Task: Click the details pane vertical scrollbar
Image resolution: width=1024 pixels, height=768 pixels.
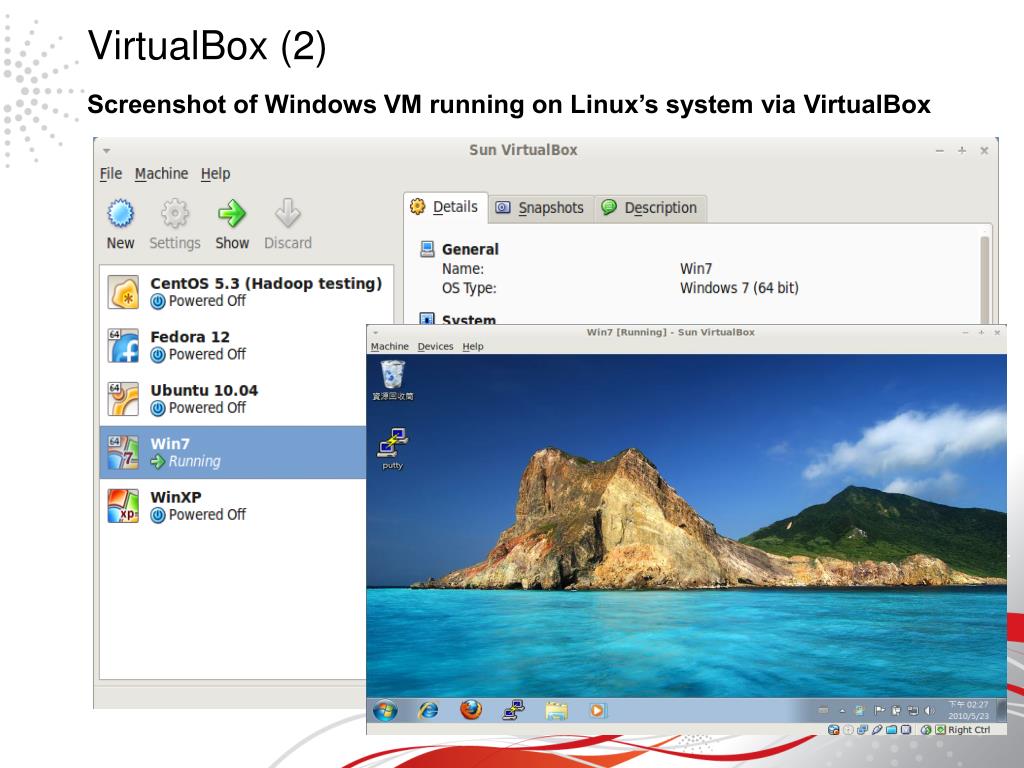Action: click(984, 278)
